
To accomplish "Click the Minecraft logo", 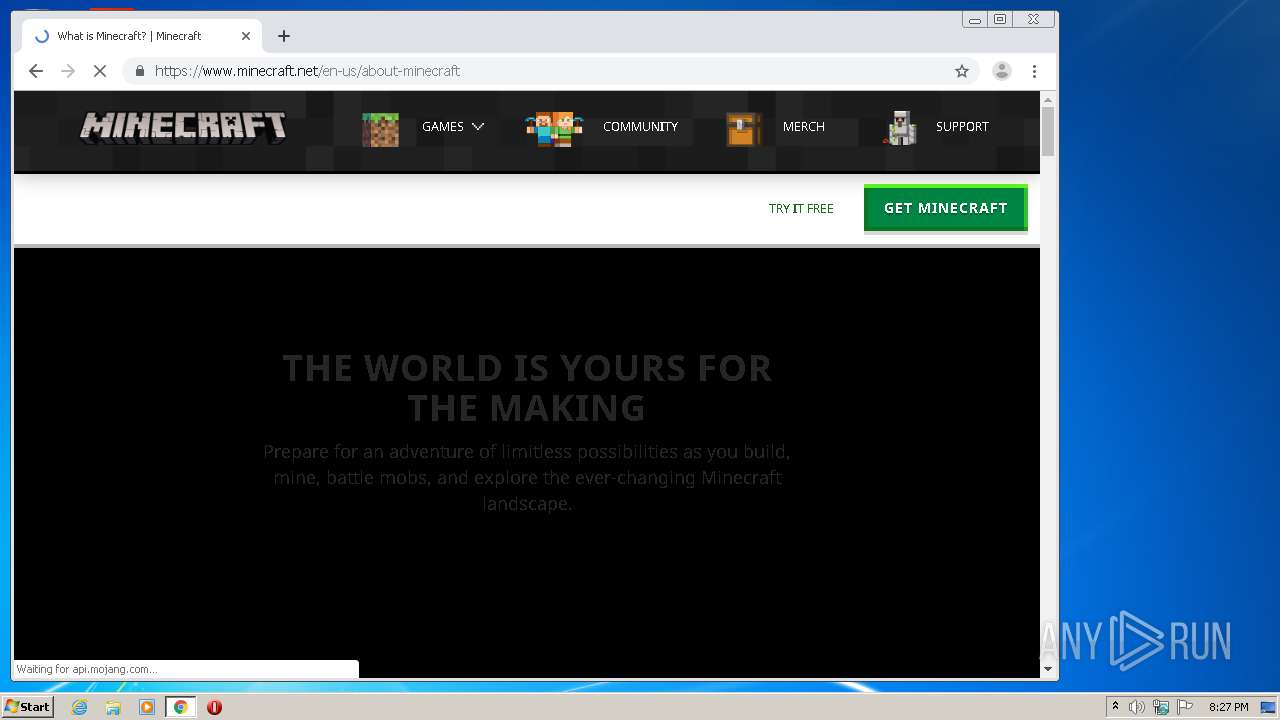I will point(183,127).
